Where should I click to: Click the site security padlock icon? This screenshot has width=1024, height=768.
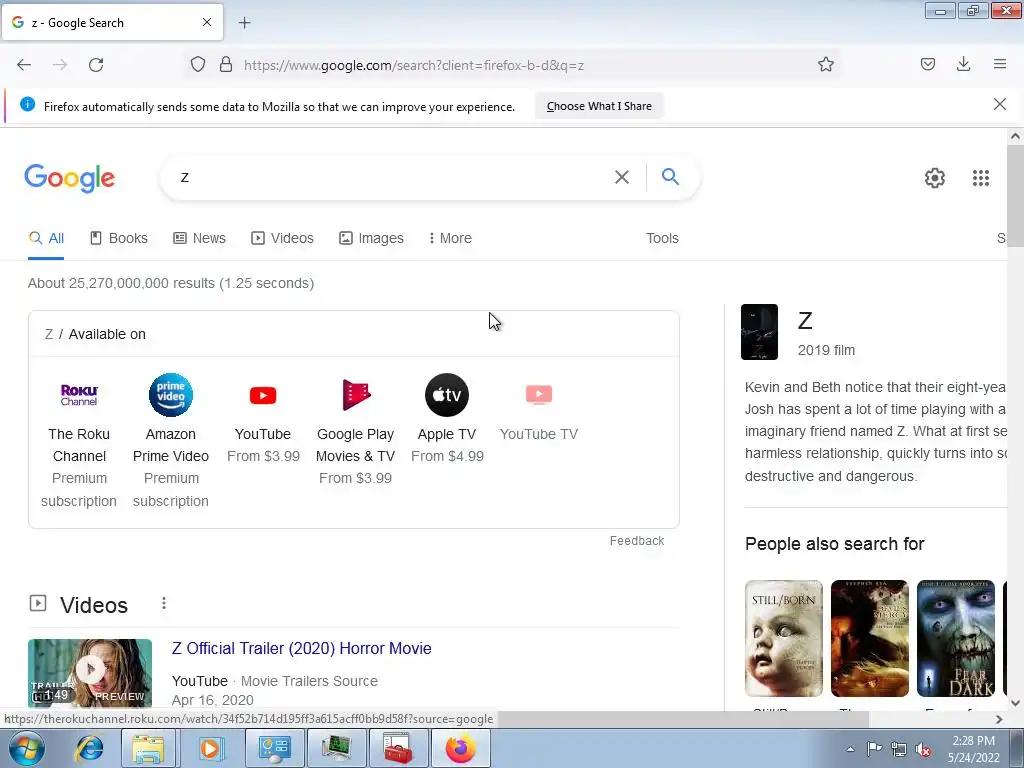point(226,65)
